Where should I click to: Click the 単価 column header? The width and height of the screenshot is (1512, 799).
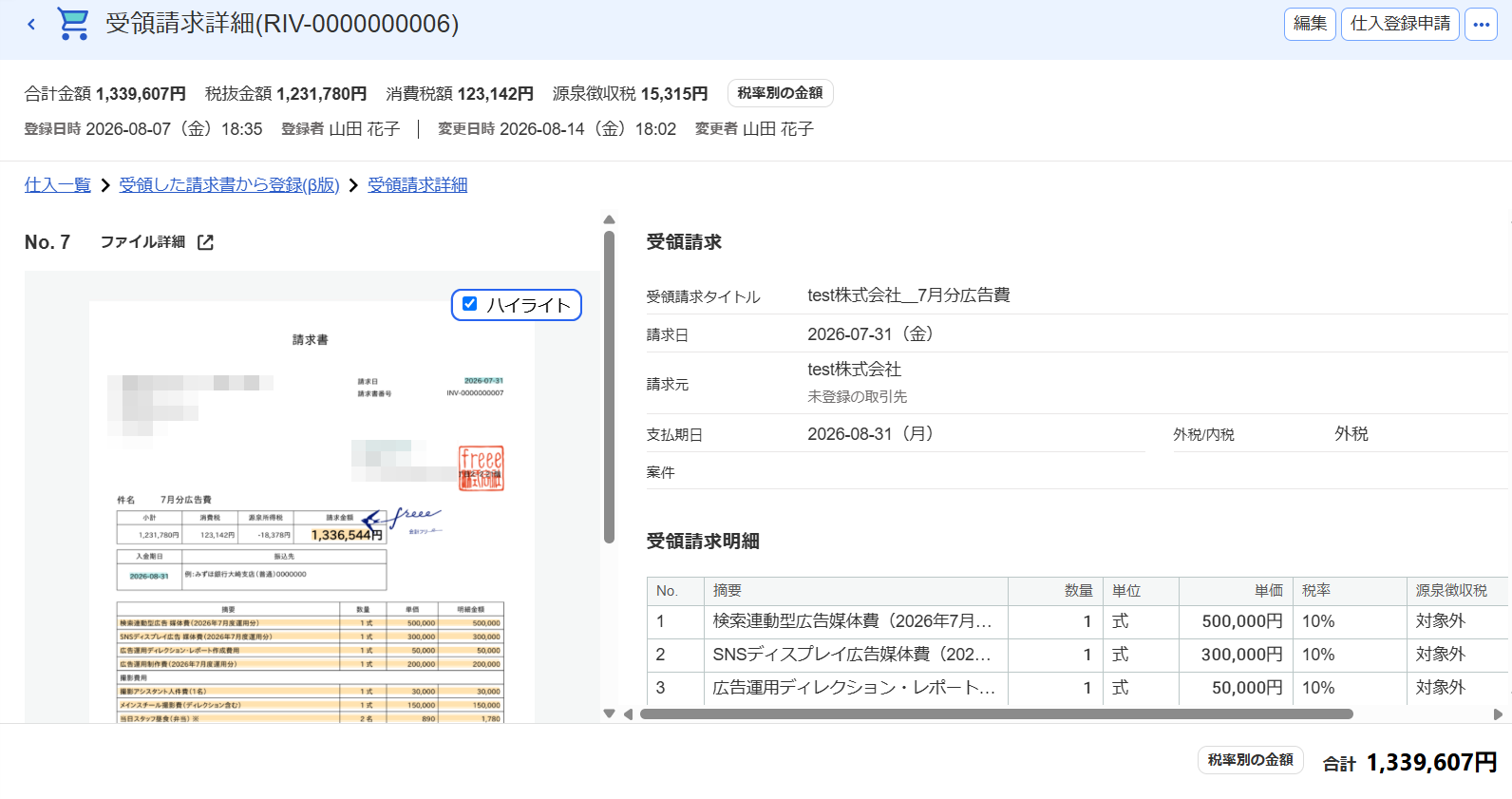tap(1236, 591)
